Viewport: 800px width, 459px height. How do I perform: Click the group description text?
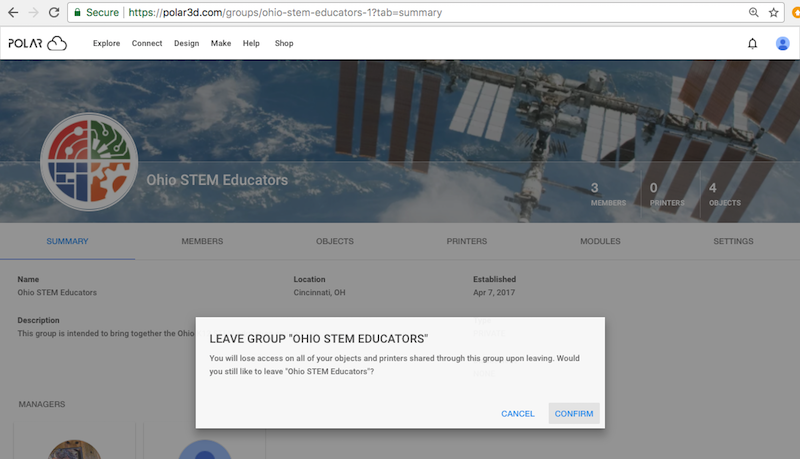tap(106, 333)
